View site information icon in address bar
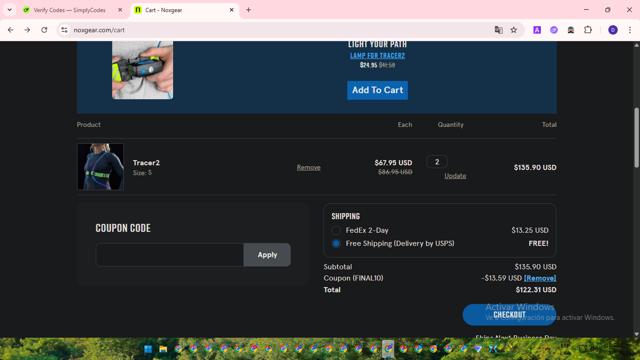 click(64, 30)
